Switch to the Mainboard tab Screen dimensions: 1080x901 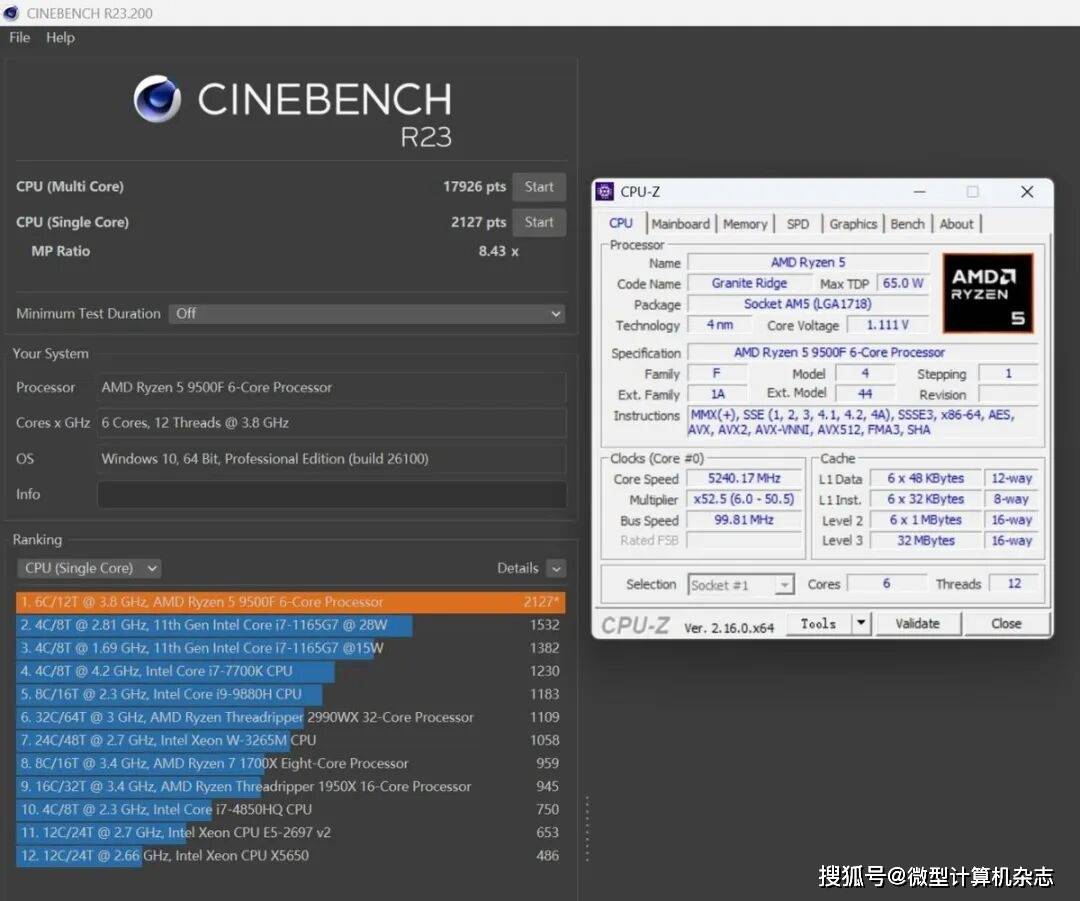click(680, 224)
